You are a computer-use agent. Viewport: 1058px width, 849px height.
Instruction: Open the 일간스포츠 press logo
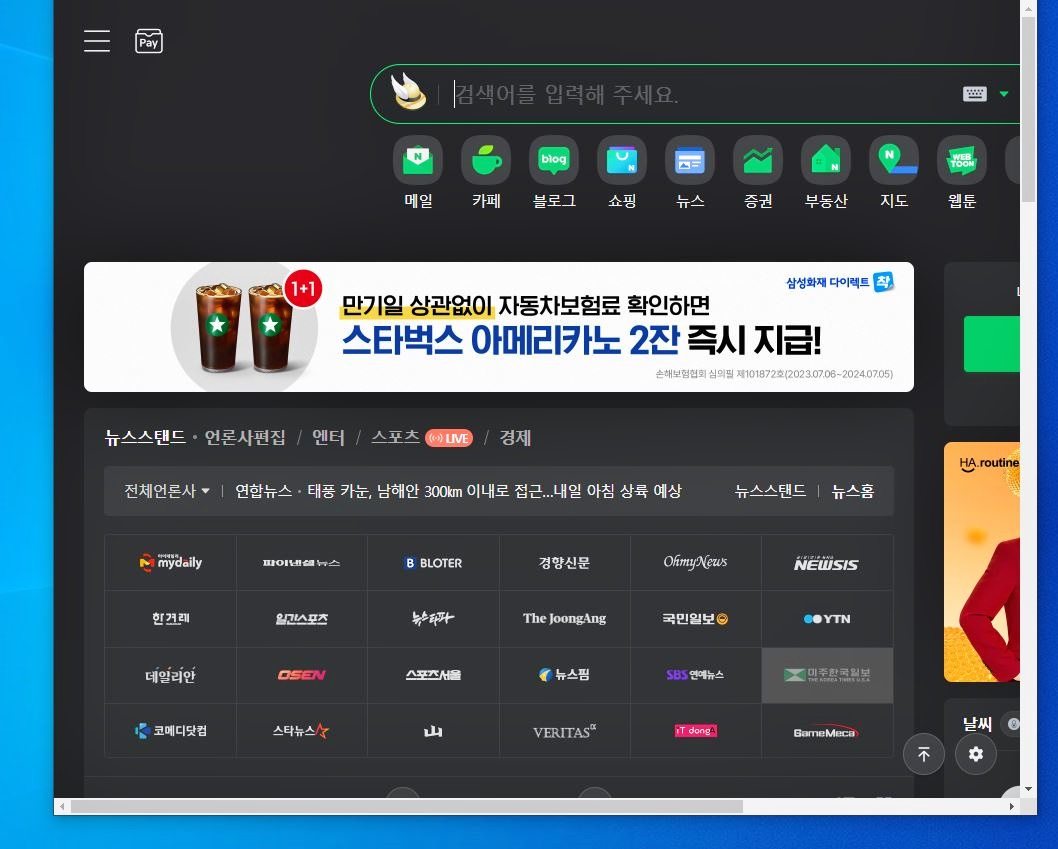click(x=302, y=619)
